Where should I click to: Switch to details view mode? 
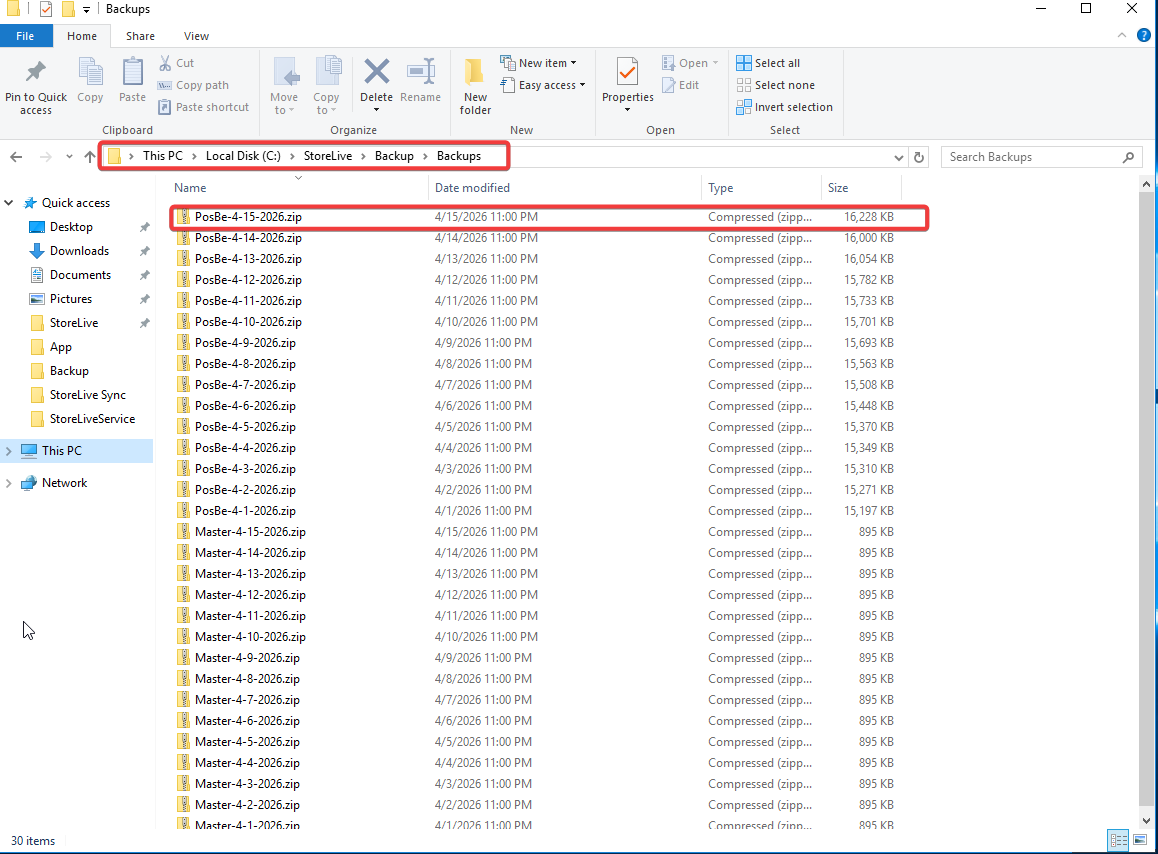1119,840
